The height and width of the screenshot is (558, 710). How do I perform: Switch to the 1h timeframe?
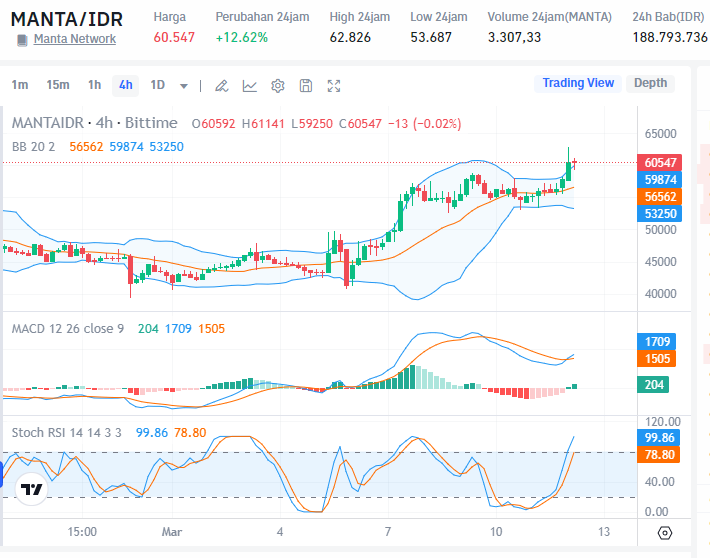point(94,85)
